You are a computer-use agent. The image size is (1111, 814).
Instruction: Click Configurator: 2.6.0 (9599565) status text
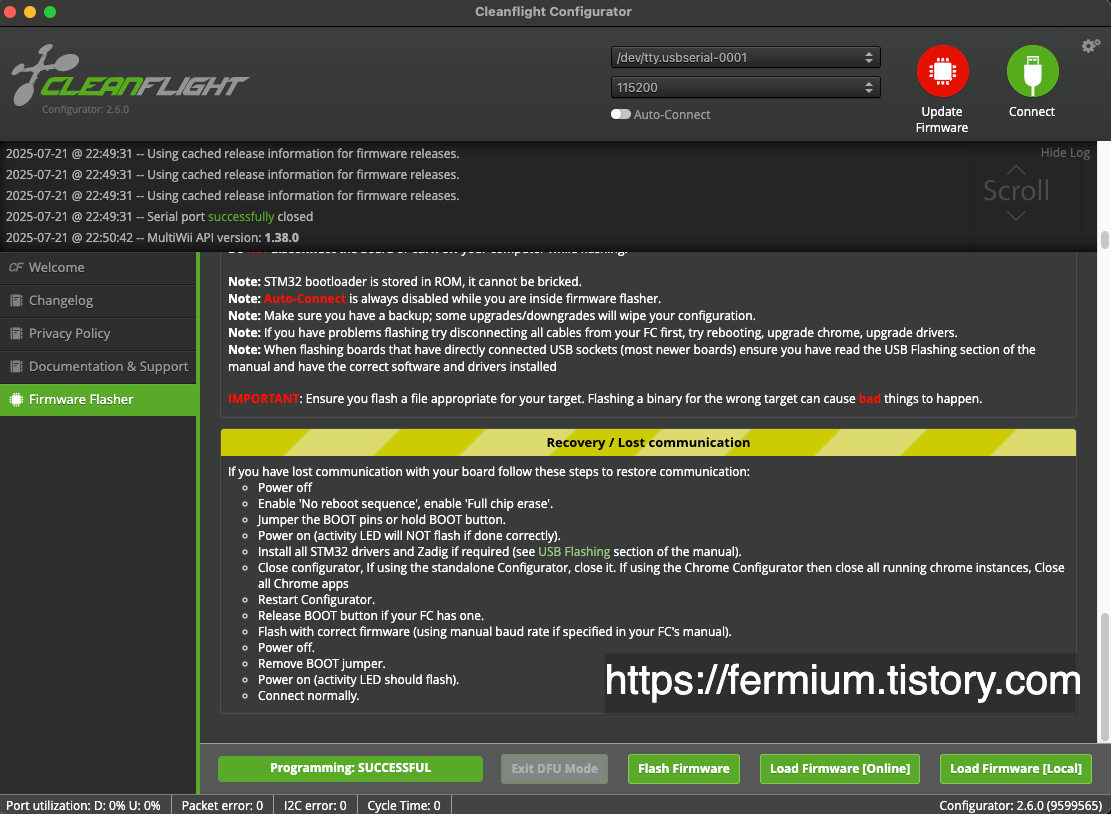pos(1020,805)
